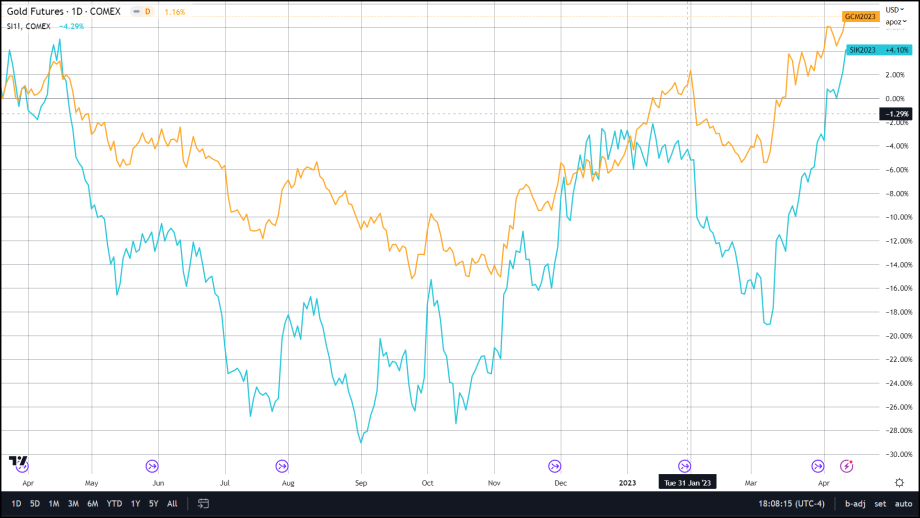This screenshot has height=518, width=920.
Task: Open chart settings gear icon
Action: coord(899,483)
